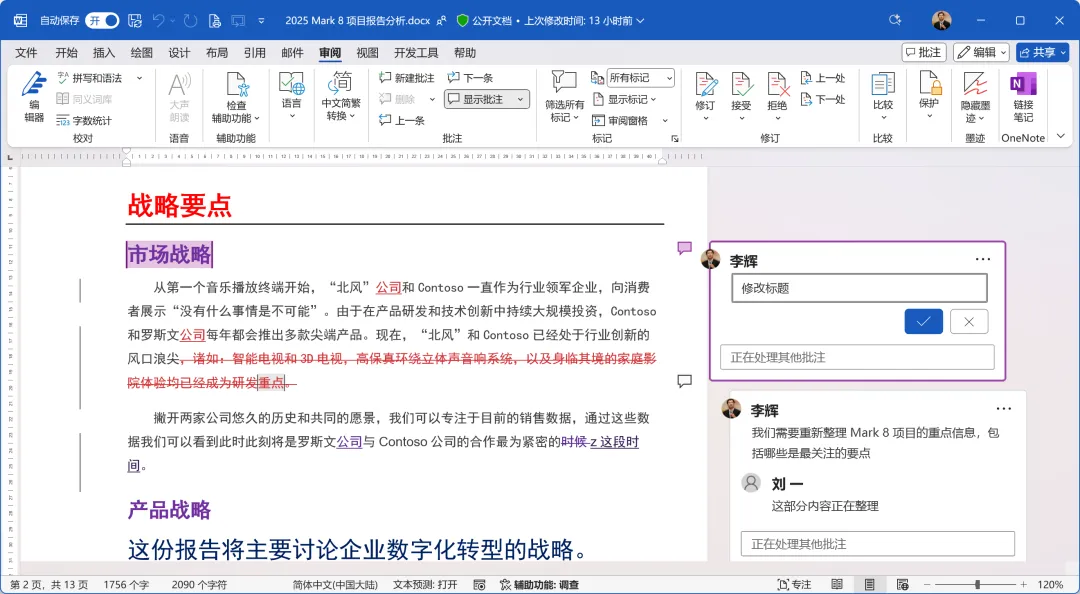Open the 保护 document tool

[929, 95]
